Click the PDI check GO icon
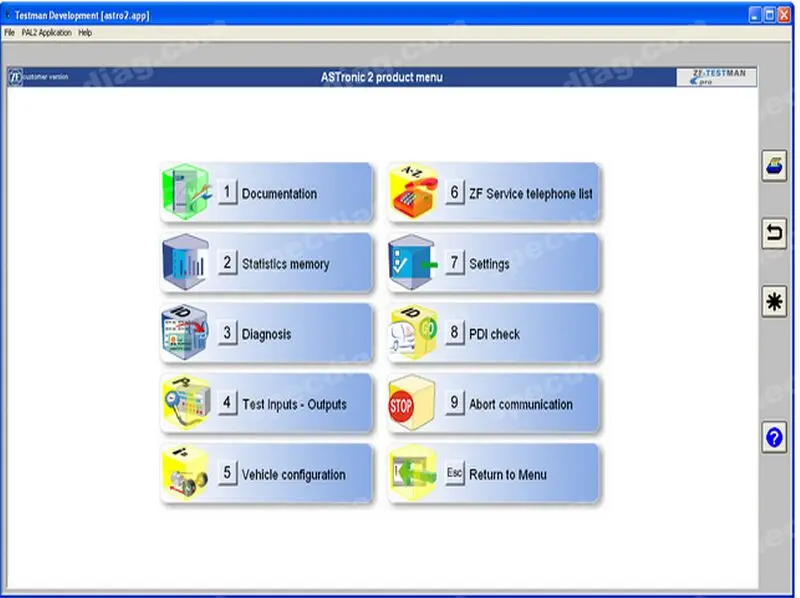This screenshot has height=598, width=800. tap(413, 333)
